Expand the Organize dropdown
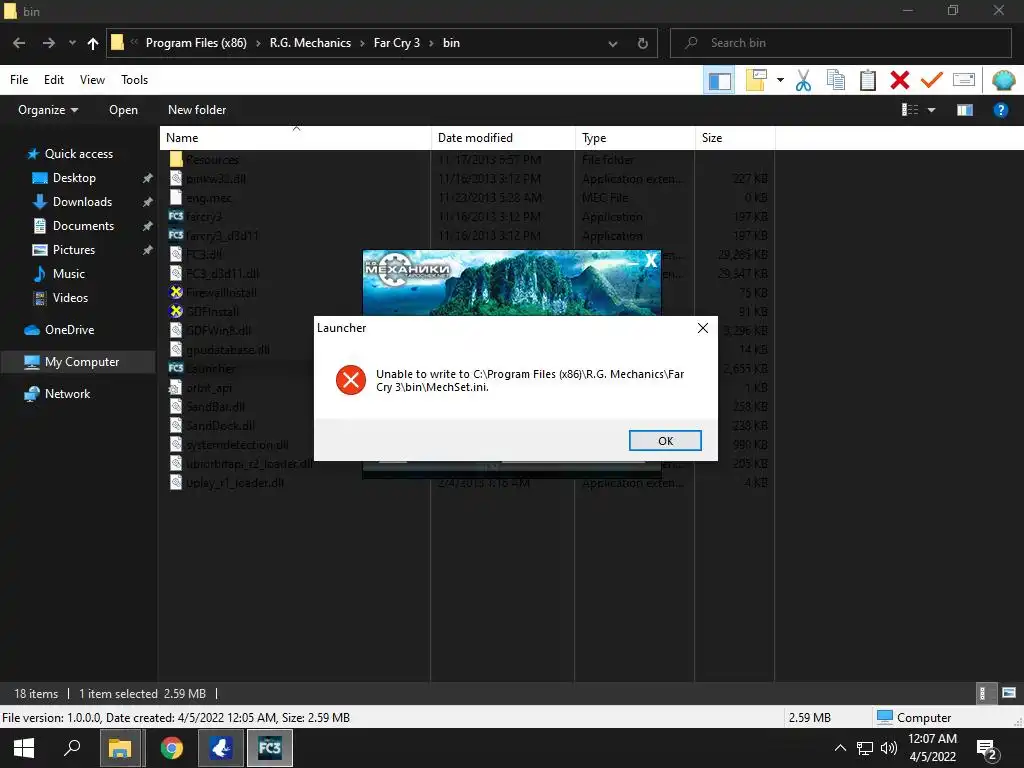The width and height of the screenshot is (1024, 768). pos(48,110)
